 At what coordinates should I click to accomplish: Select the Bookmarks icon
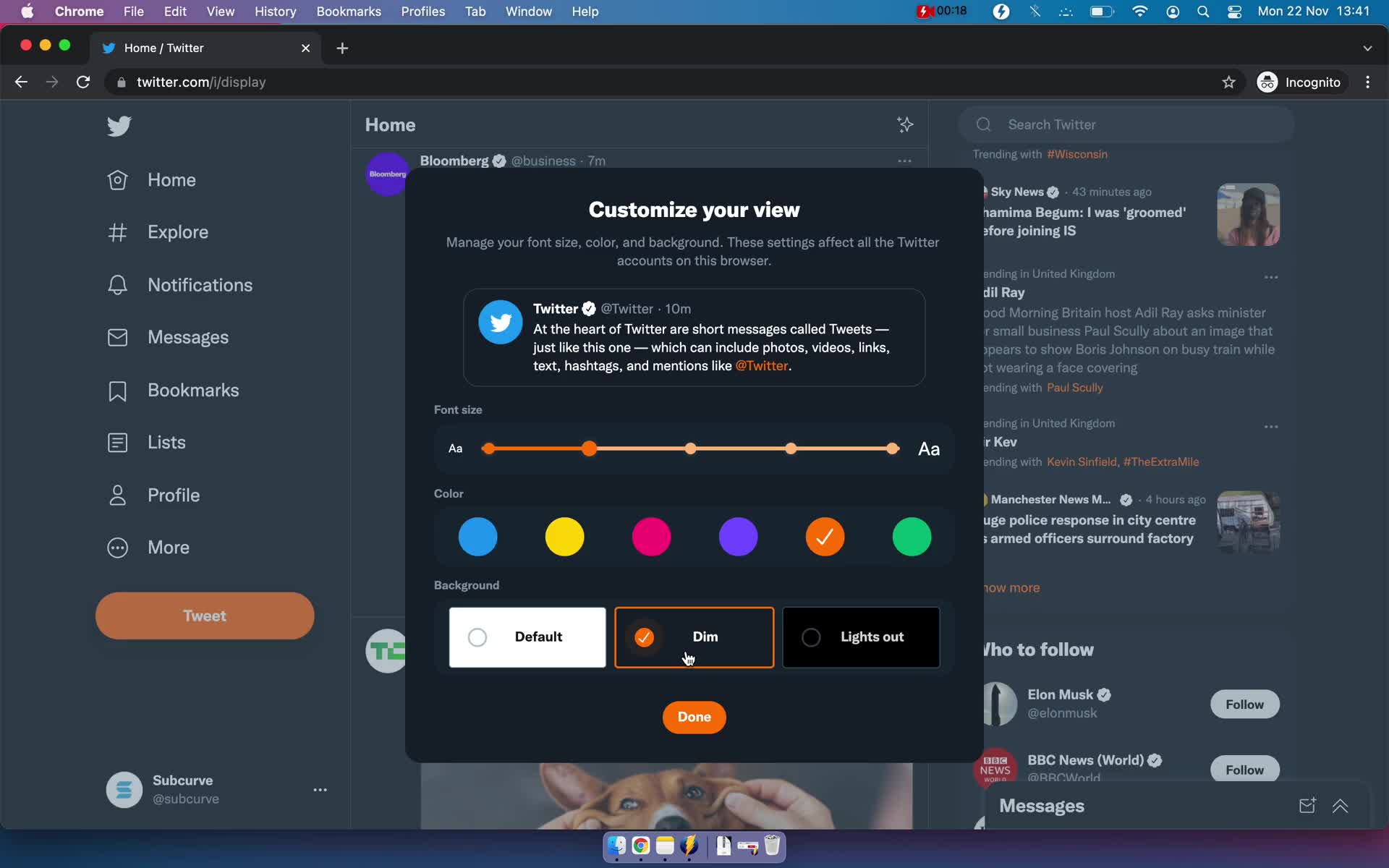click(118, 389)
